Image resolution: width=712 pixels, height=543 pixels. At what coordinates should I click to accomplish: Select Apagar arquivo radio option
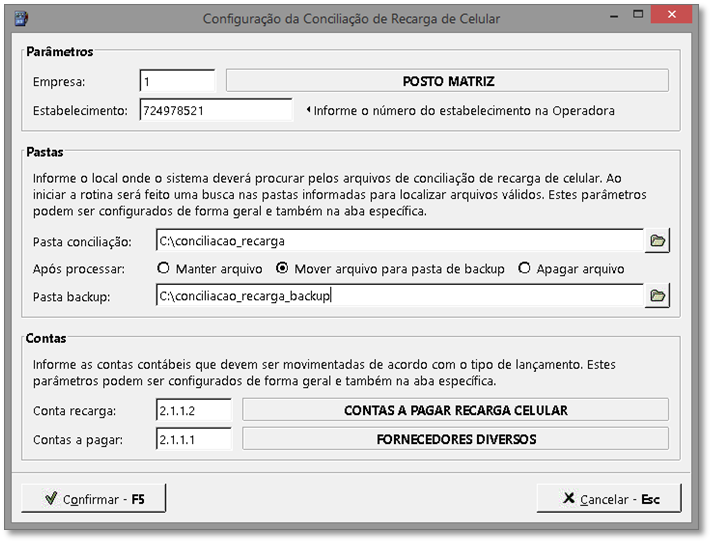pyautogui.click(x=571, y=269)
